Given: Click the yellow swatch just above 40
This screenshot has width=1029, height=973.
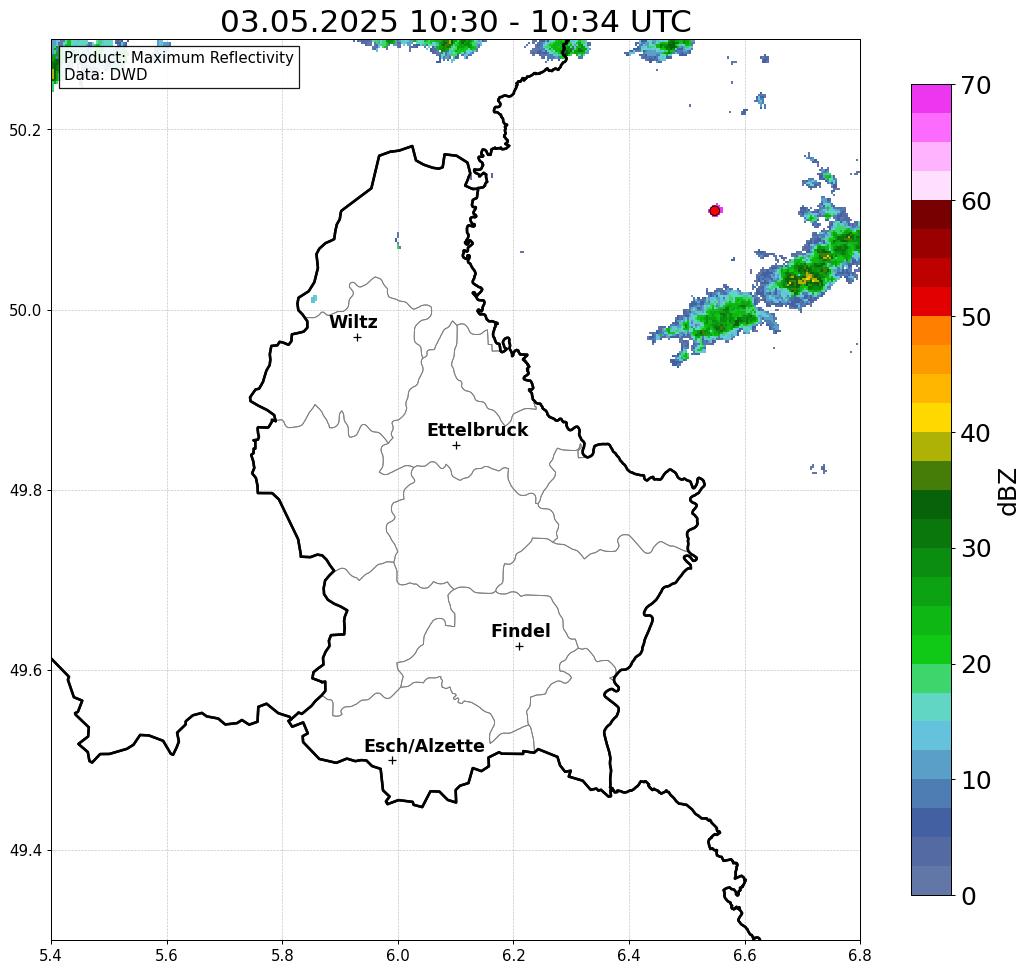Looking at the screenshot, I should pos(931,418).
